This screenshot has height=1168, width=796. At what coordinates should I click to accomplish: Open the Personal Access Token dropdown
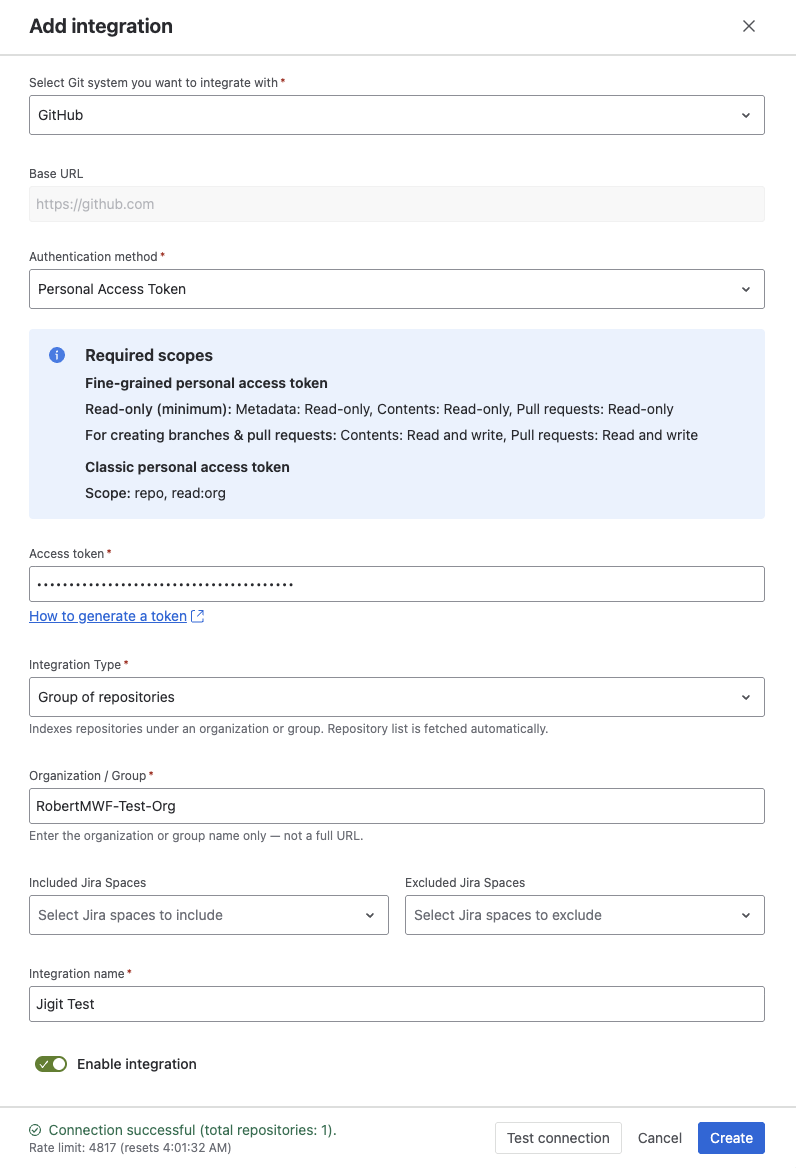[397, 289]
